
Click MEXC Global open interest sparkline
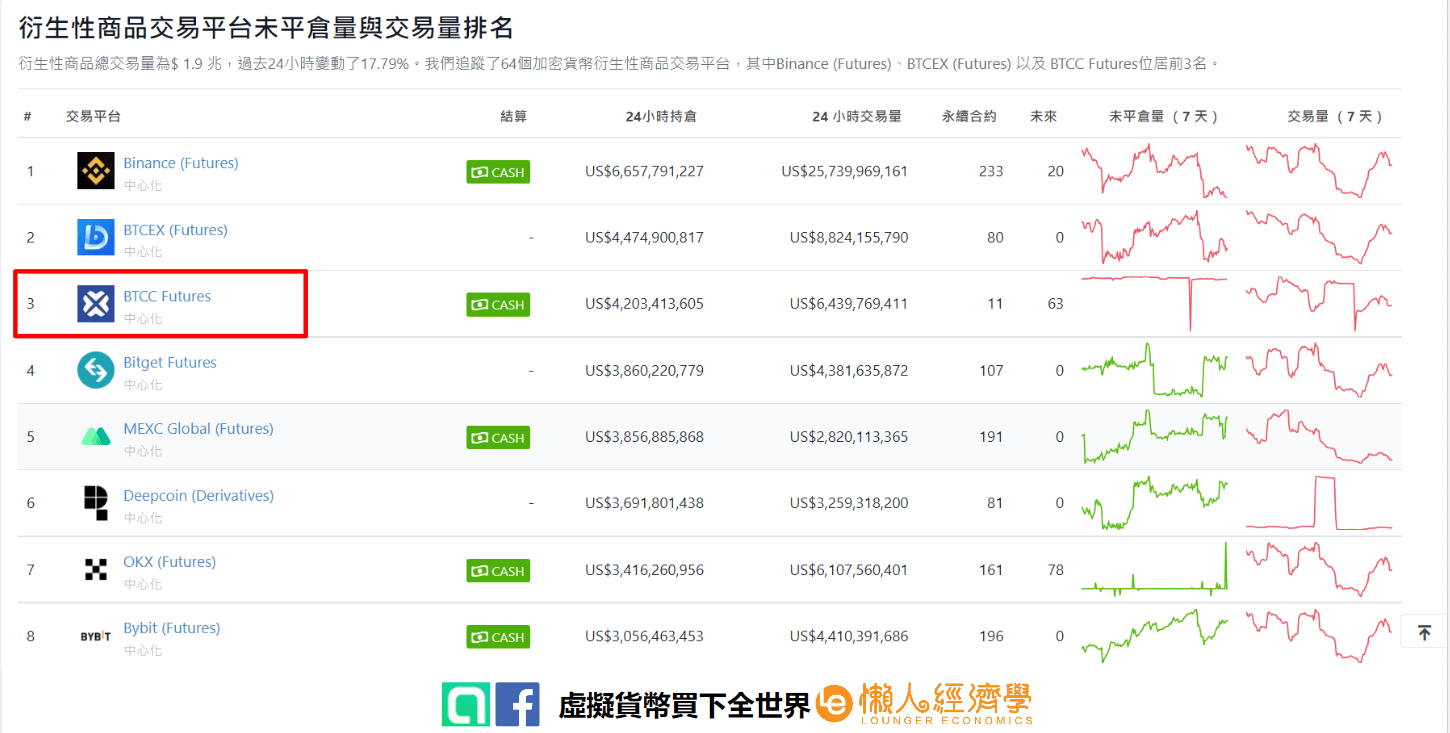(1154, 437)
